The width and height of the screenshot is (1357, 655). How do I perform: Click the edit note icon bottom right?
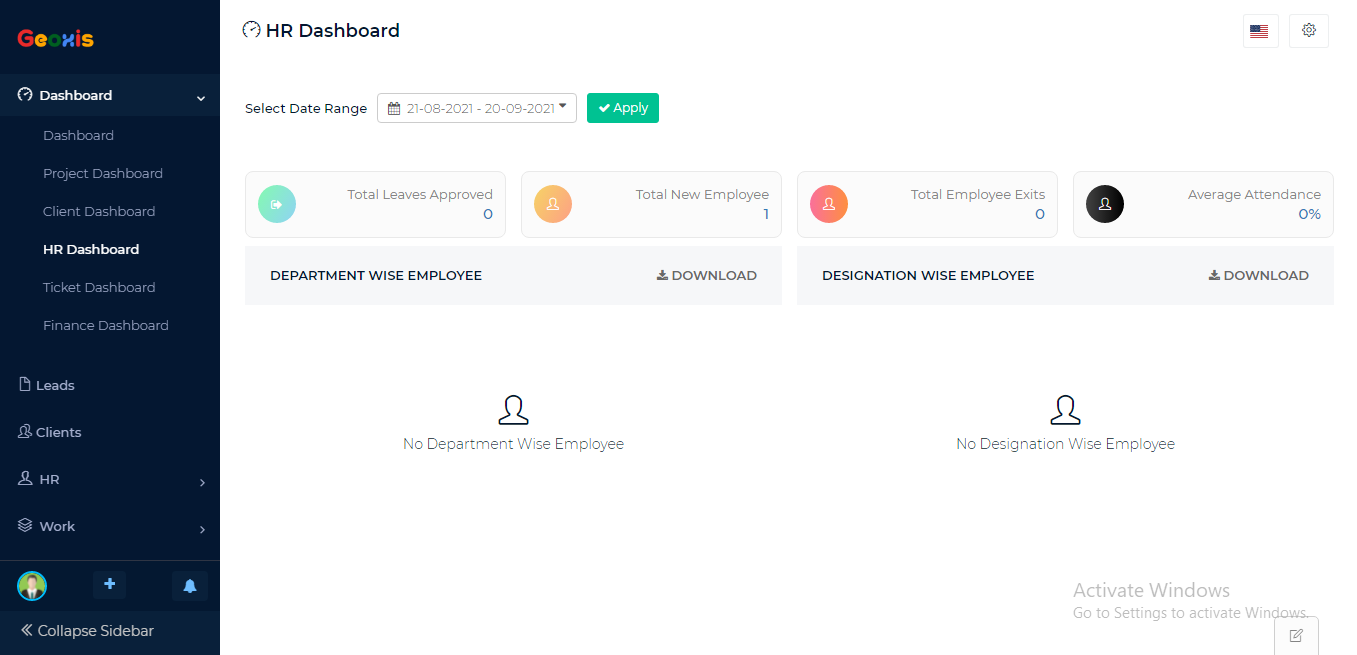1296,635
